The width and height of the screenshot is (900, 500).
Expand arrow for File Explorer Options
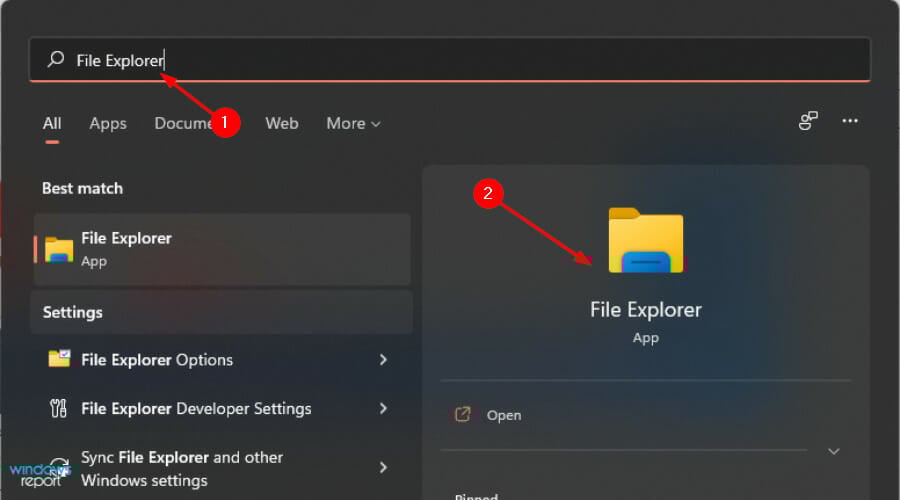pos(383,360)
